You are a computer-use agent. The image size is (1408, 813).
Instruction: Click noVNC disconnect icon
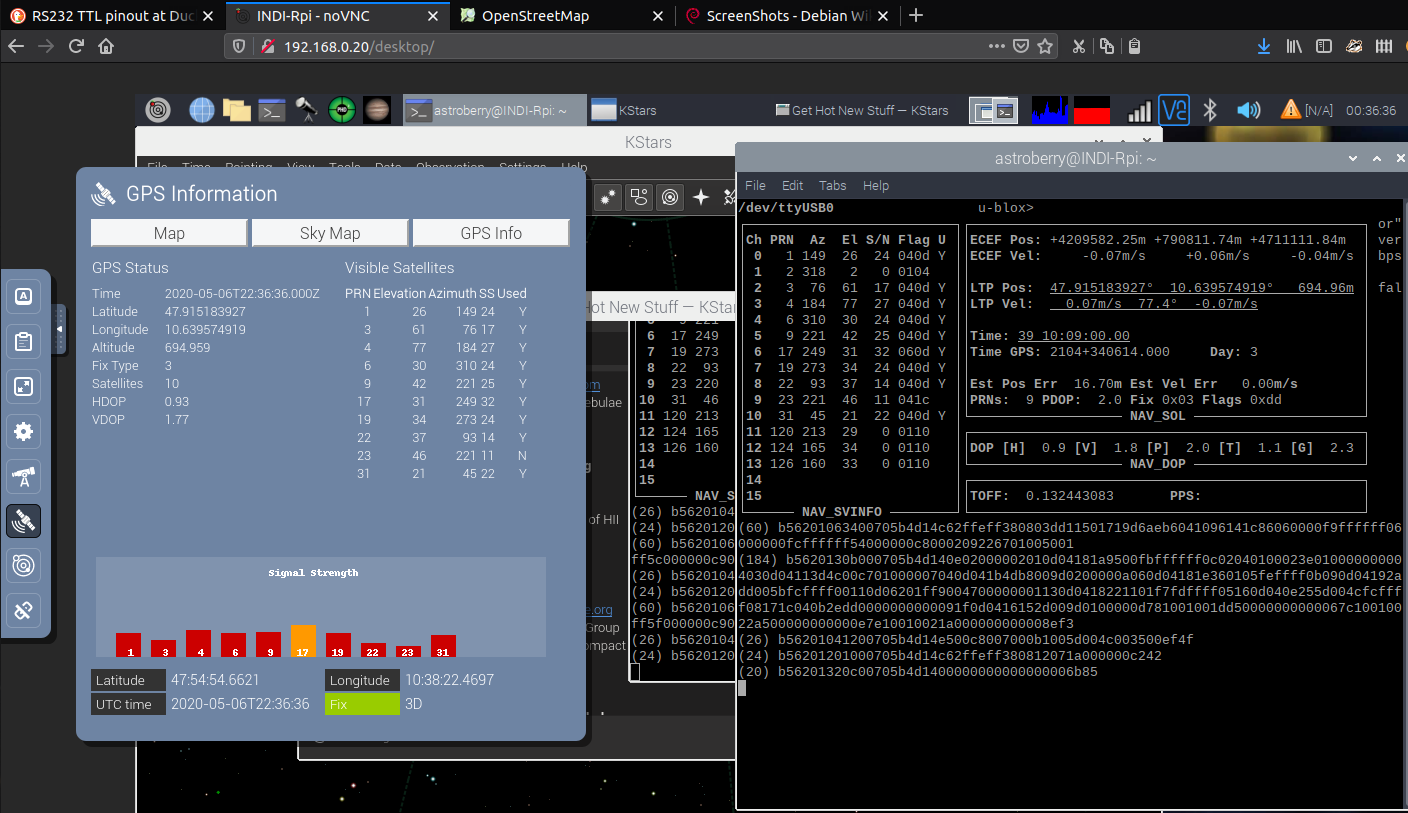point(24,610)
